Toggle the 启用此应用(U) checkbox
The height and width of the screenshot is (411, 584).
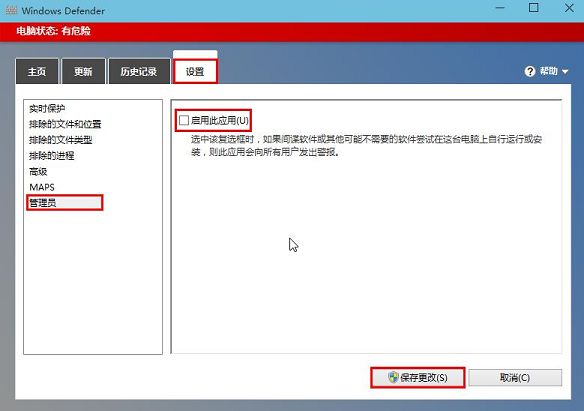[184, 120]
